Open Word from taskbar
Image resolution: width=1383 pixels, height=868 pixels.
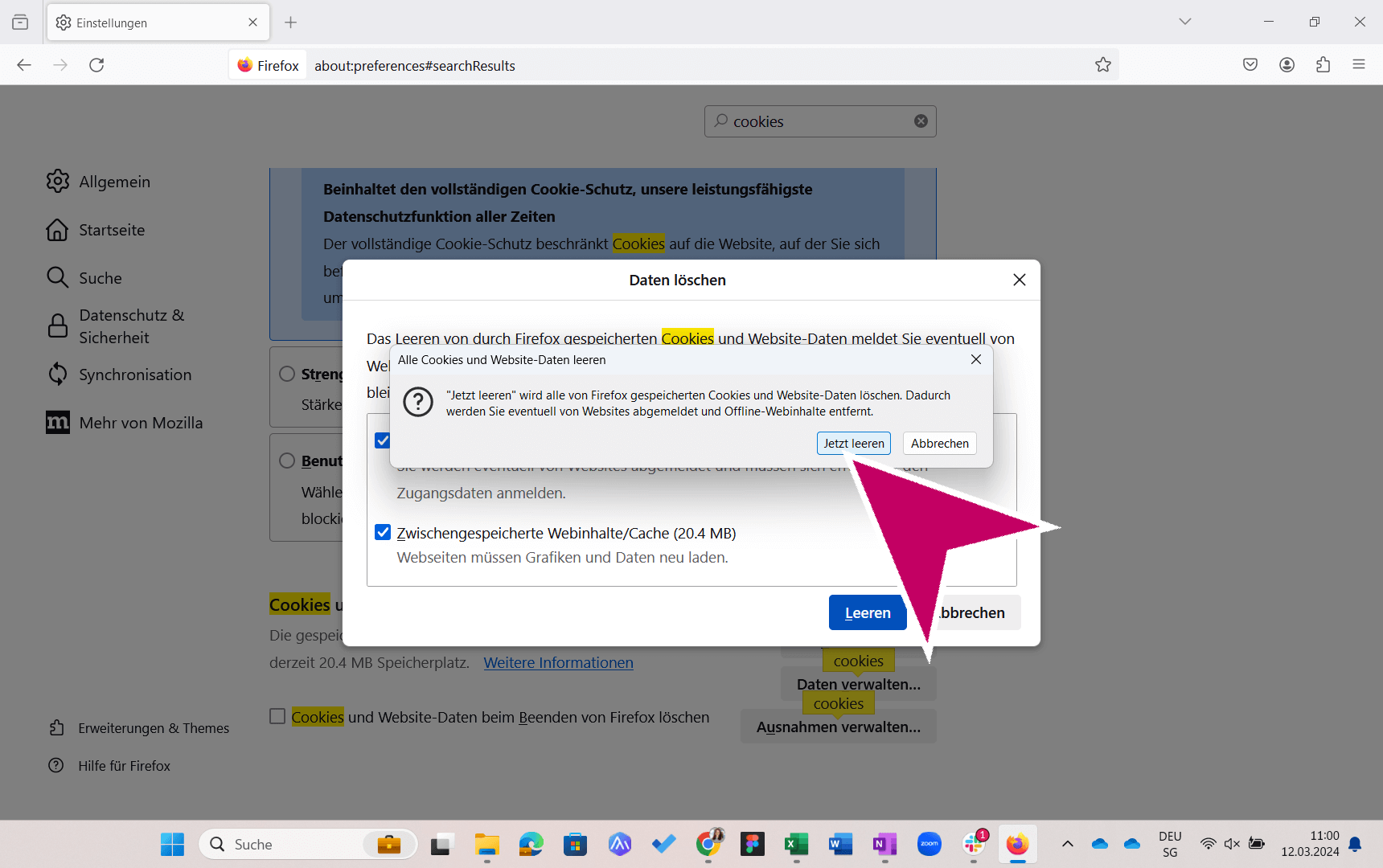pyautogui.click(x=840, y=844)
